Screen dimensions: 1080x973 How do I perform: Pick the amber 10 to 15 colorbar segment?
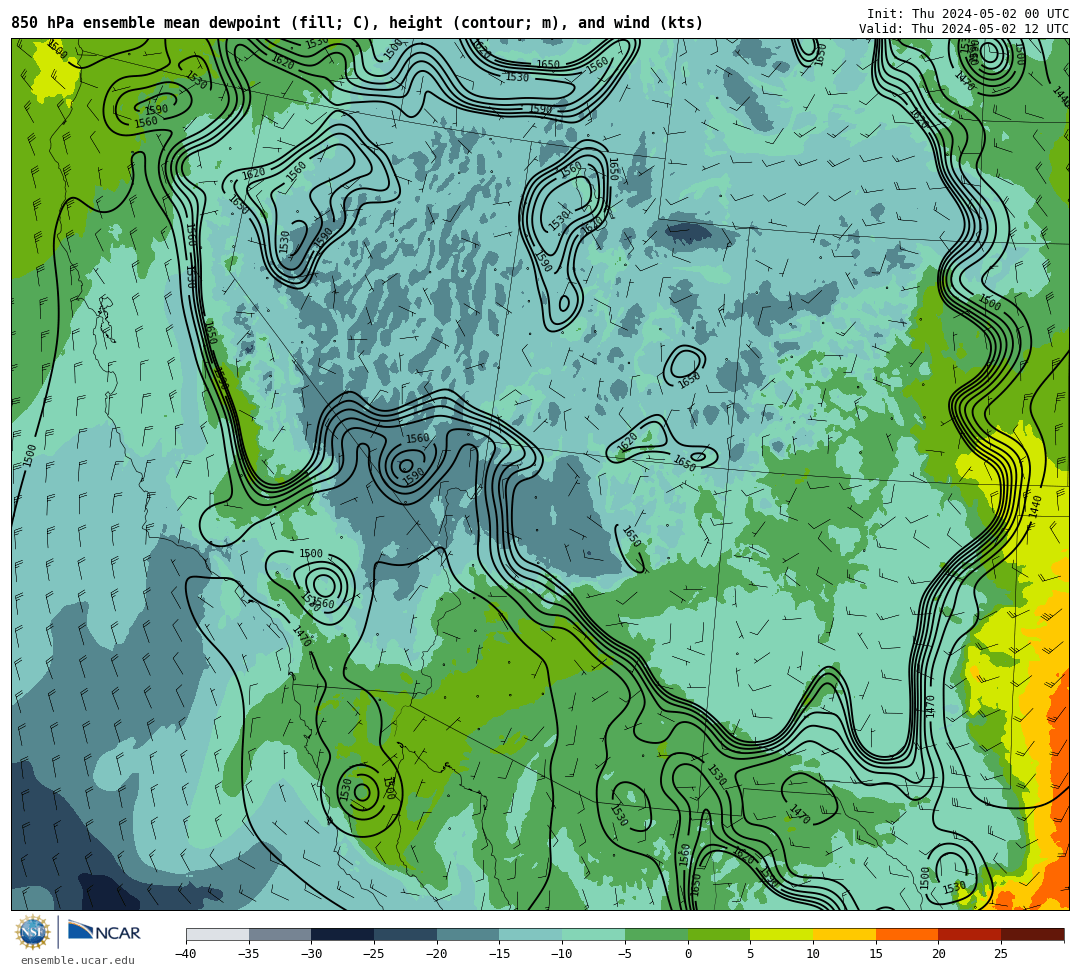tap(844, 934)
